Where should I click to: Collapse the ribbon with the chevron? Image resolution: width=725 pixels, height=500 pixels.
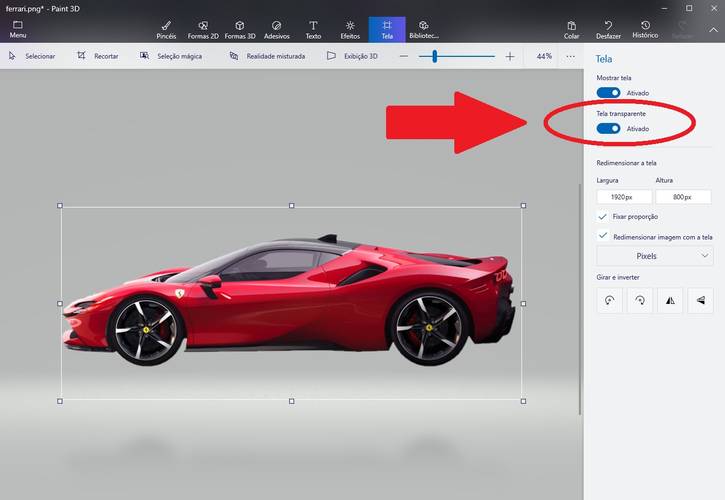713,30
